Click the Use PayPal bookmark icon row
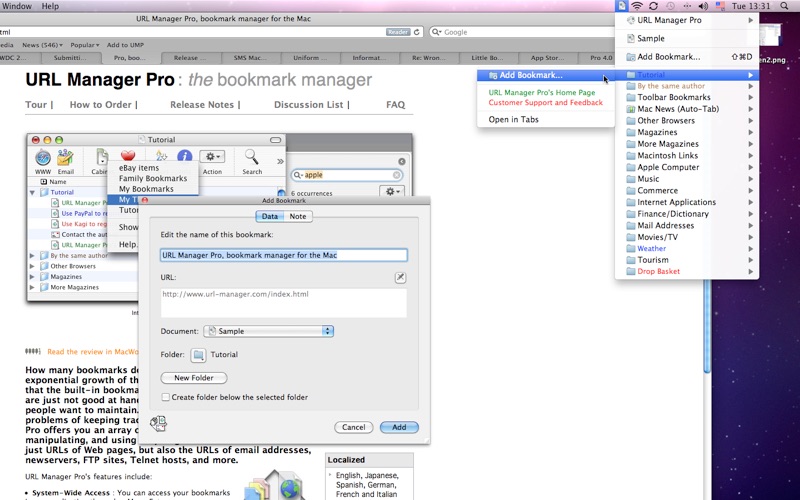 55,213
